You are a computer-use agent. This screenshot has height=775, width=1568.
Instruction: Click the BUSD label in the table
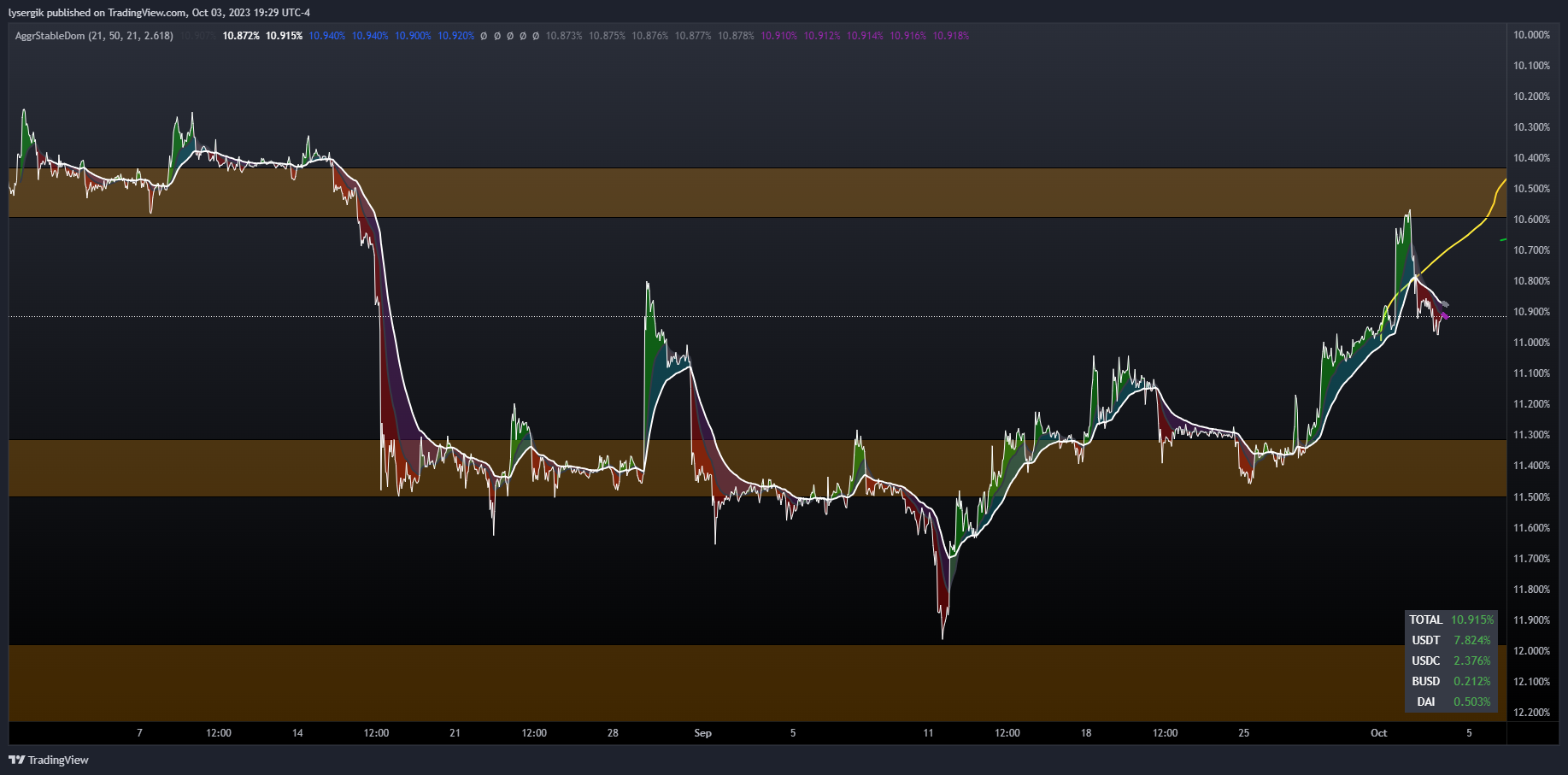click(x=1425, y=681)
